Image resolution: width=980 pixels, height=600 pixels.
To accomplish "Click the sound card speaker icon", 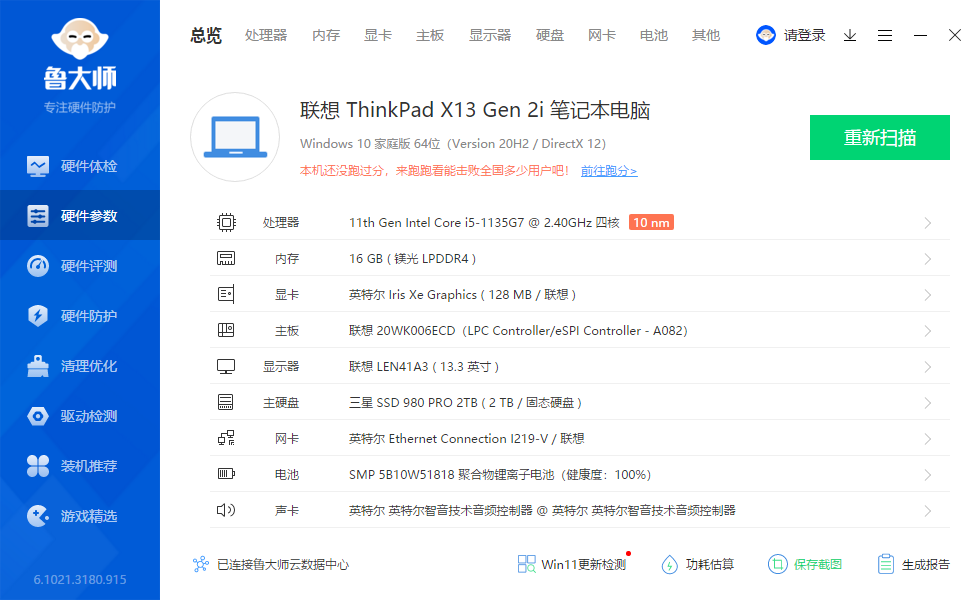I will point(226,510).
